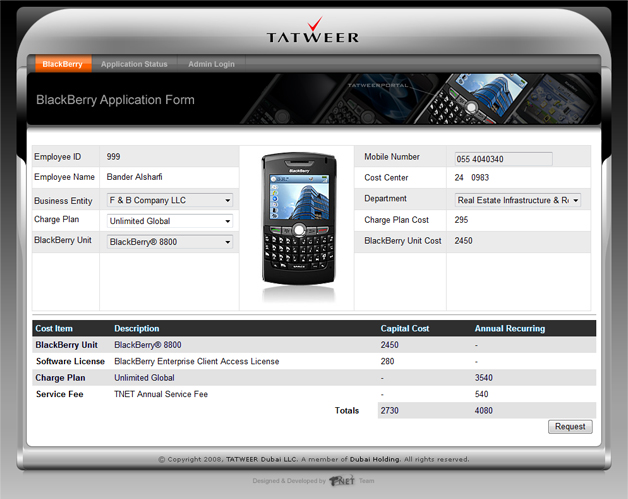Click the Request button

click(x=570, y=427)
